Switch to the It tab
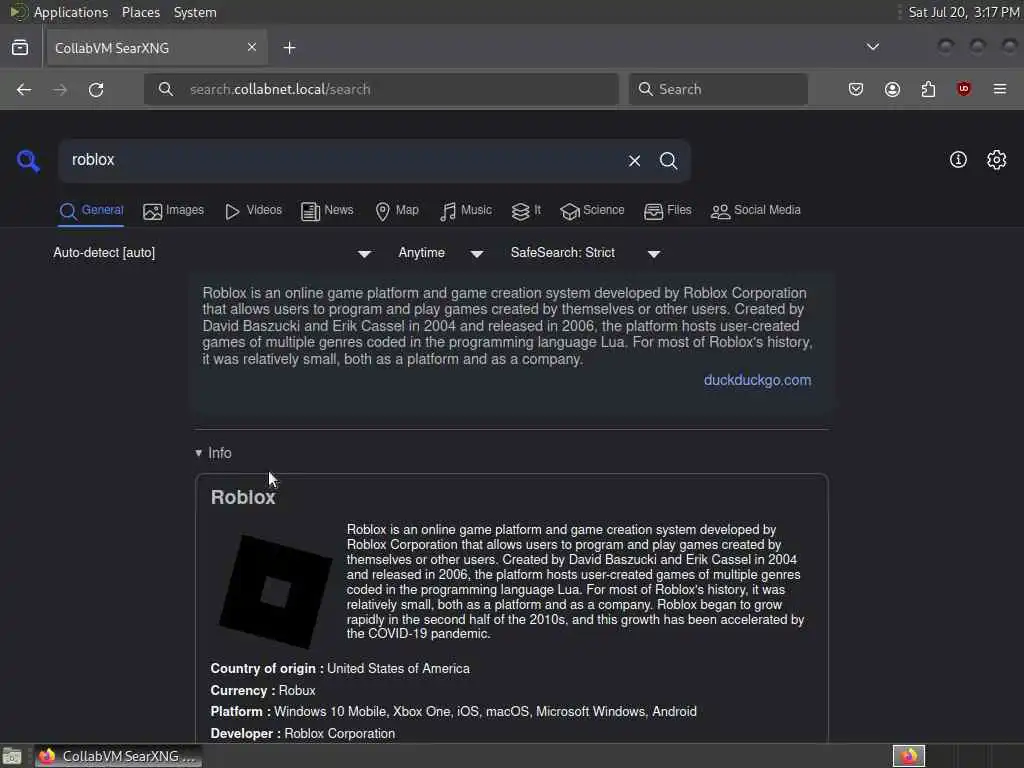This screenshot has height=768, width=1024. (x=526, y=211)
